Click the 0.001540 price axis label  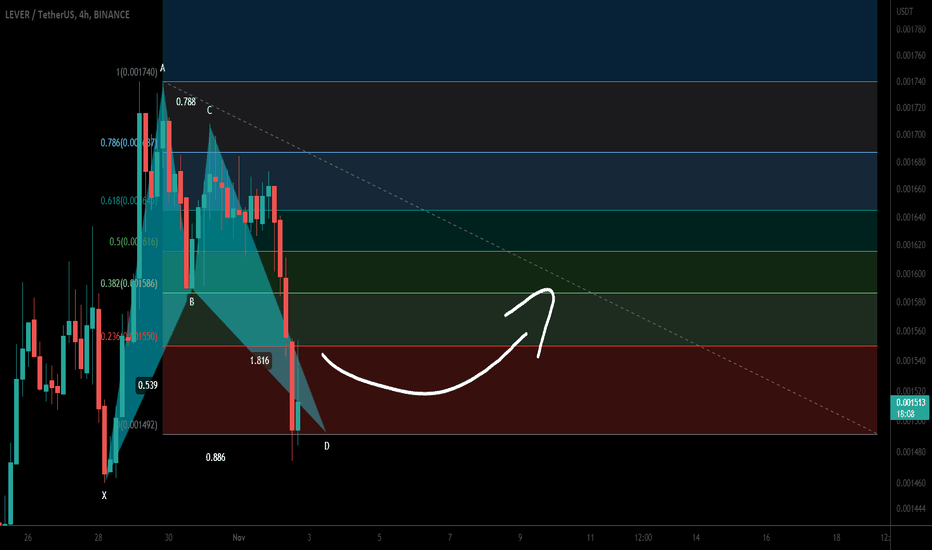point(911,360)
